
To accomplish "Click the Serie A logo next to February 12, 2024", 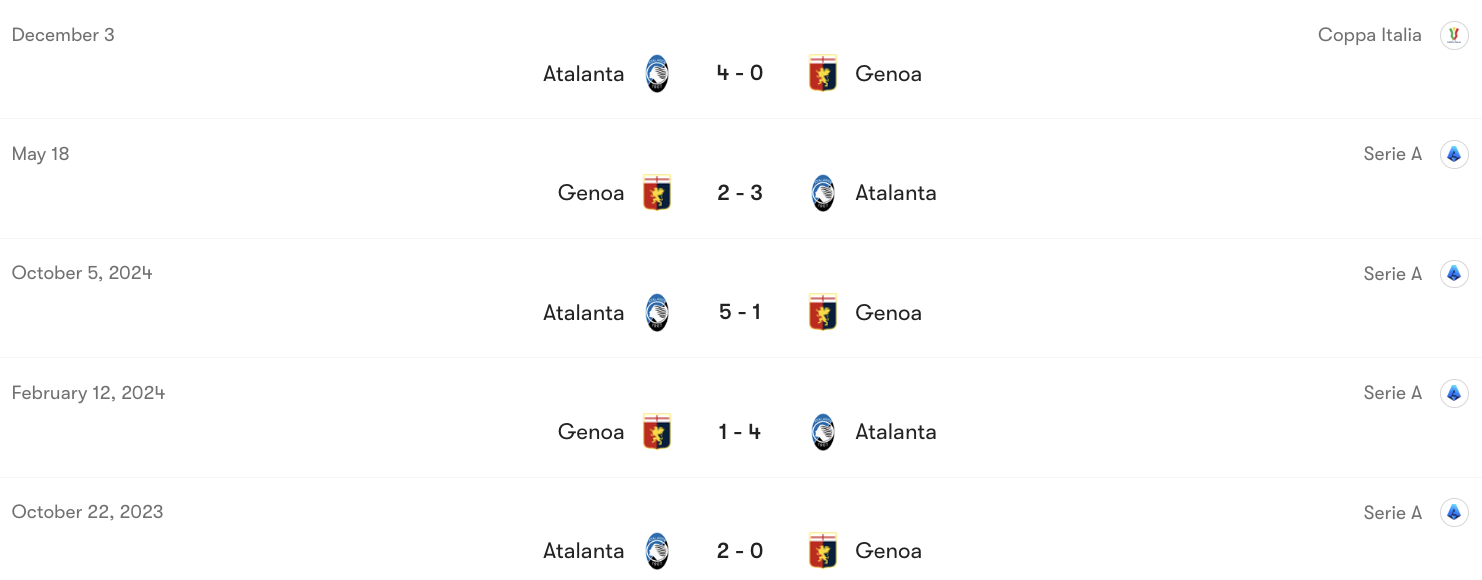I will click(x=1455, y=392).
